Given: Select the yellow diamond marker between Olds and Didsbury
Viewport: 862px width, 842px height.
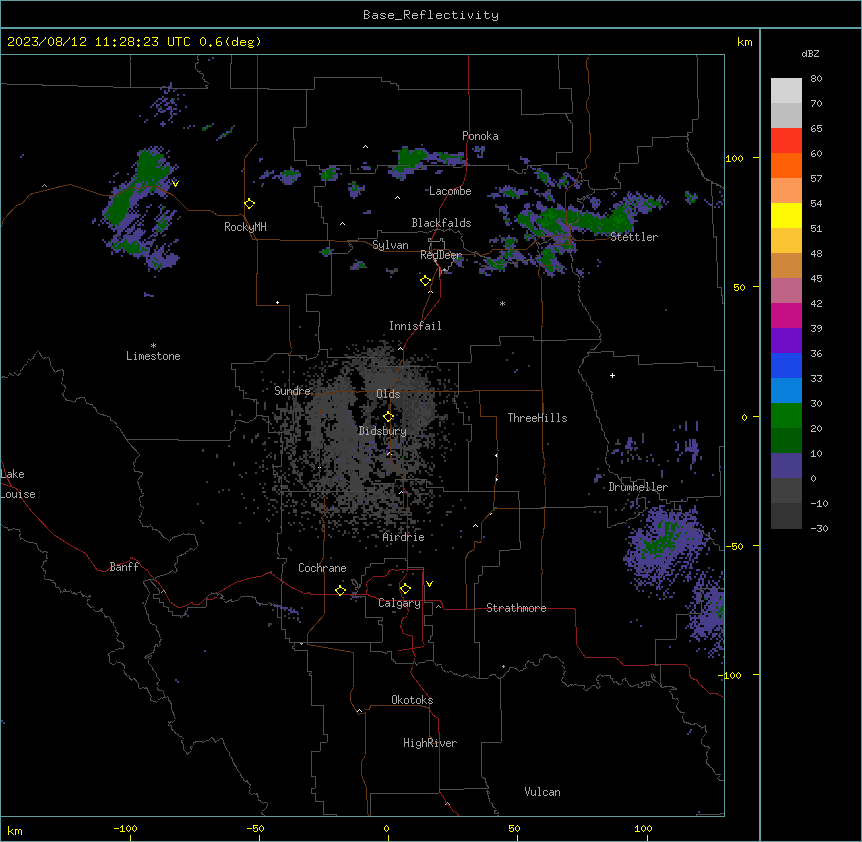Looking at the screenshot, I should point(389,417).
